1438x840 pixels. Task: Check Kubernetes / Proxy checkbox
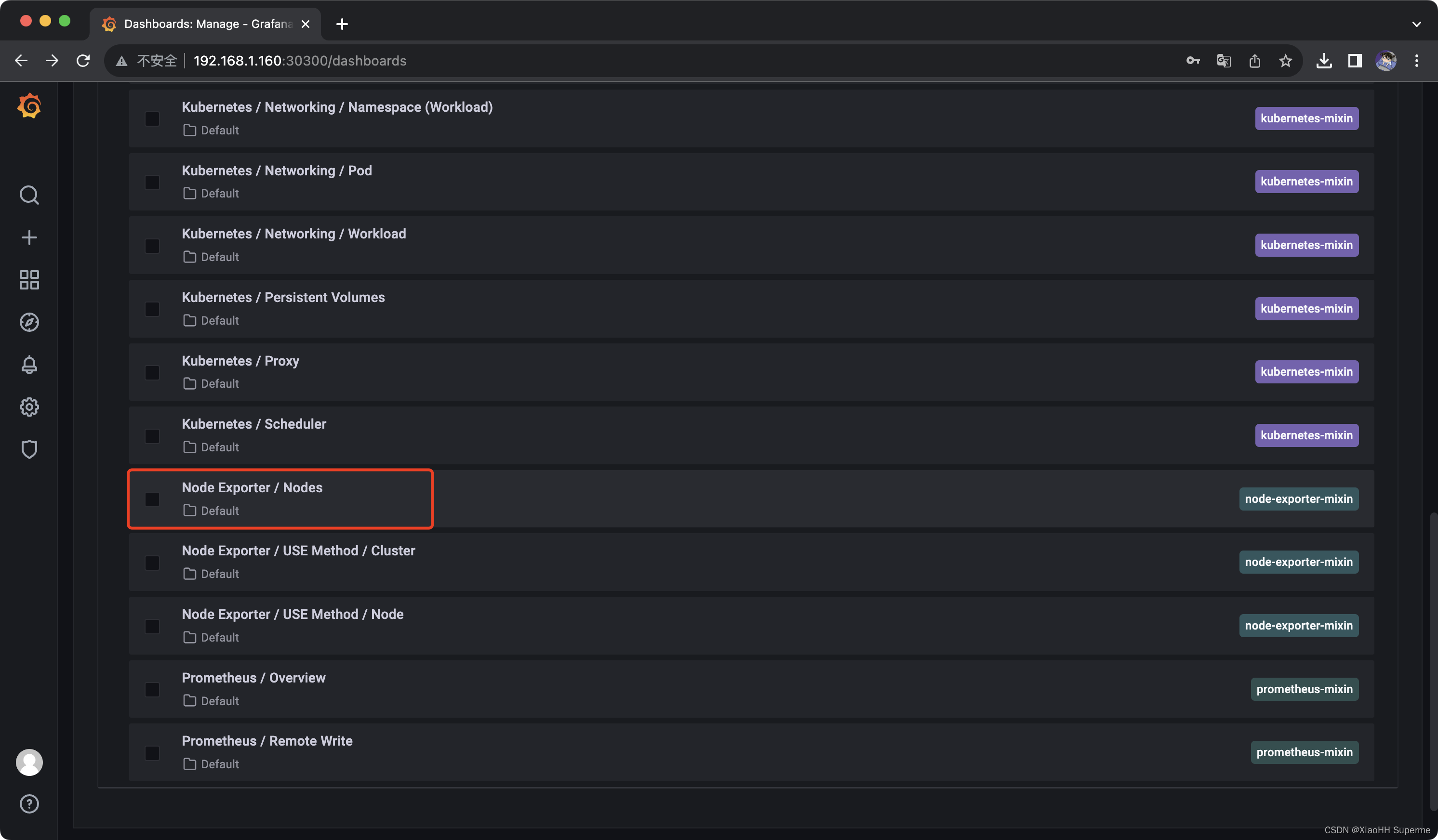pos(152,372)
